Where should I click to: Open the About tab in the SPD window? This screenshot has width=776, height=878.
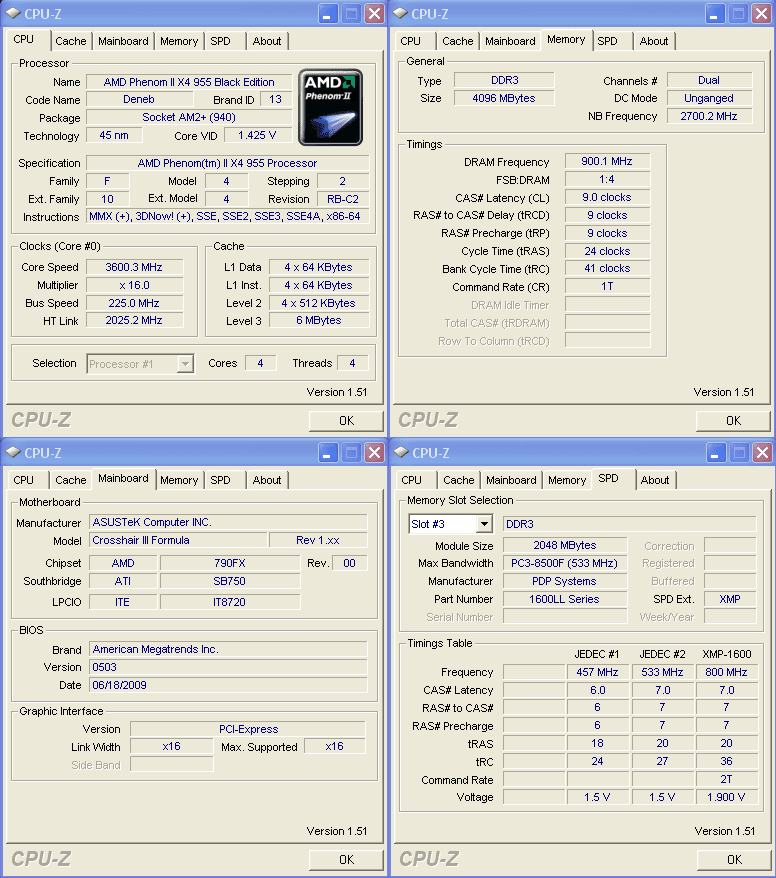point(655,480)
